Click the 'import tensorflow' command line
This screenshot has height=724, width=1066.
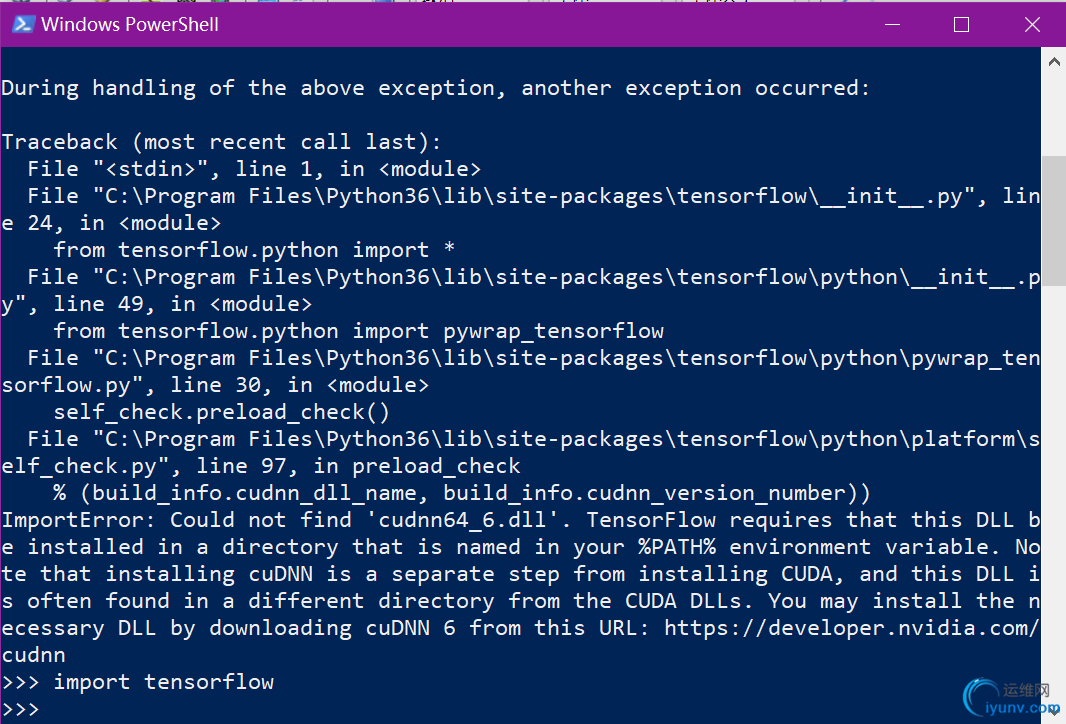(x=138, y=682)
